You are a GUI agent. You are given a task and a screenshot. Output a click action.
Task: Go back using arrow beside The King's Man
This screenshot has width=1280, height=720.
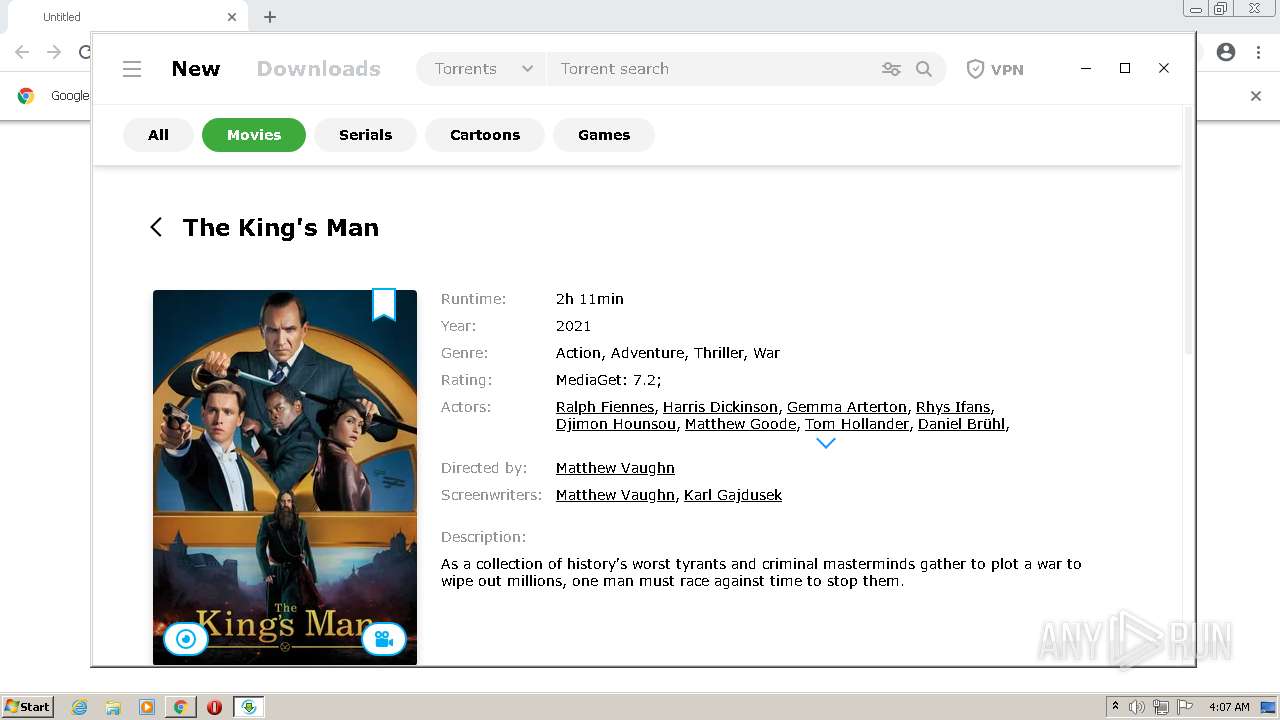[x=156, y=227]
